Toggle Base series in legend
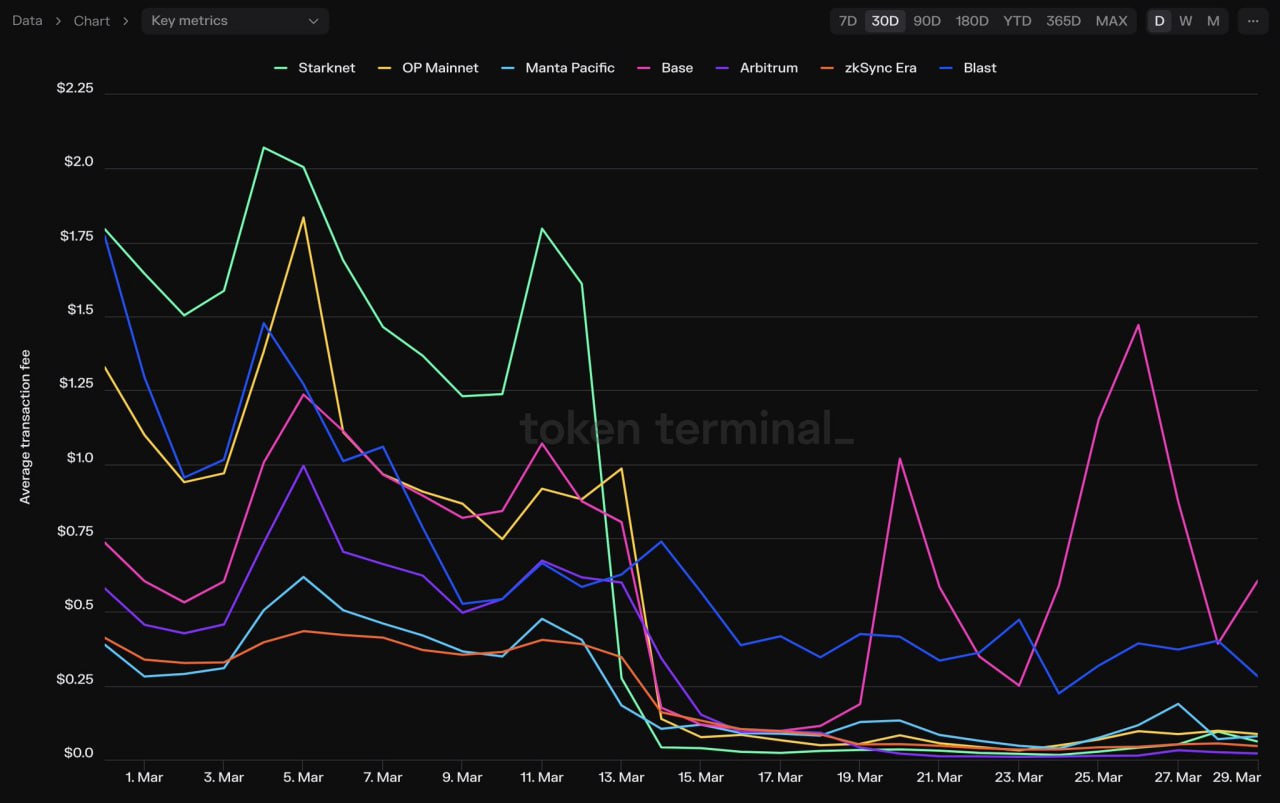1280x803 pixels. click(x=664, y=68)
